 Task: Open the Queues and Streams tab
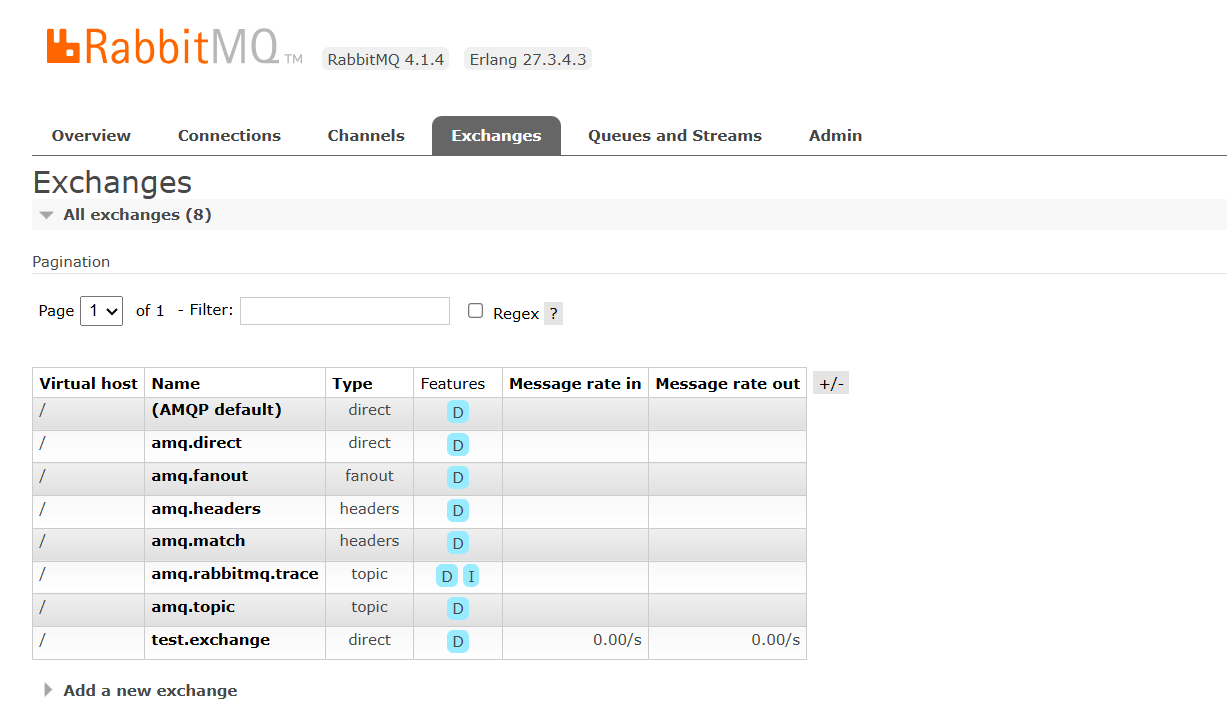point(675,136)
